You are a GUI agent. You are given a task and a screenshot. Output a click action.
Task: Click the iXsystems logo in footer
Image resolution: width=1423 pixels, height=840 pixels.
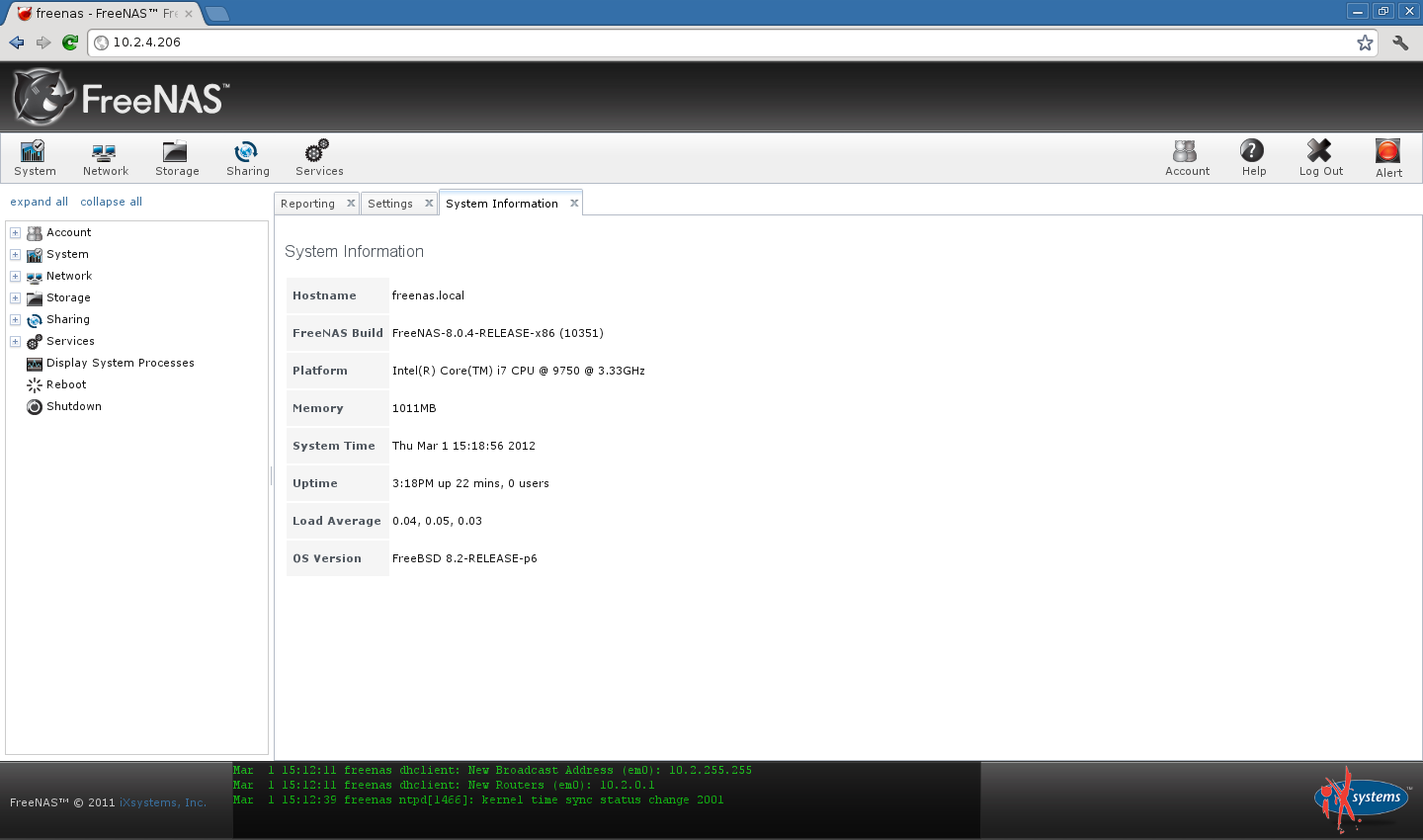point(1362,798)
